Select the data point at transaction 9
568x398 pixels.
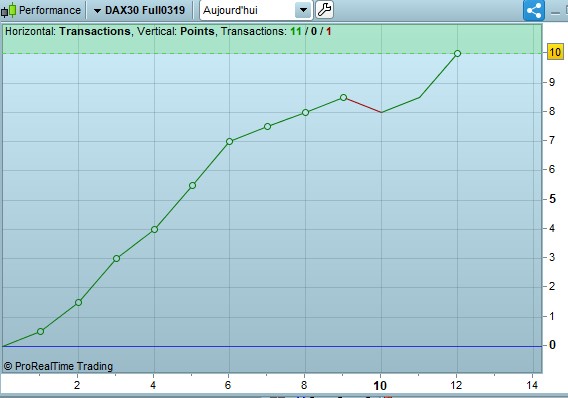click(343, 97)
